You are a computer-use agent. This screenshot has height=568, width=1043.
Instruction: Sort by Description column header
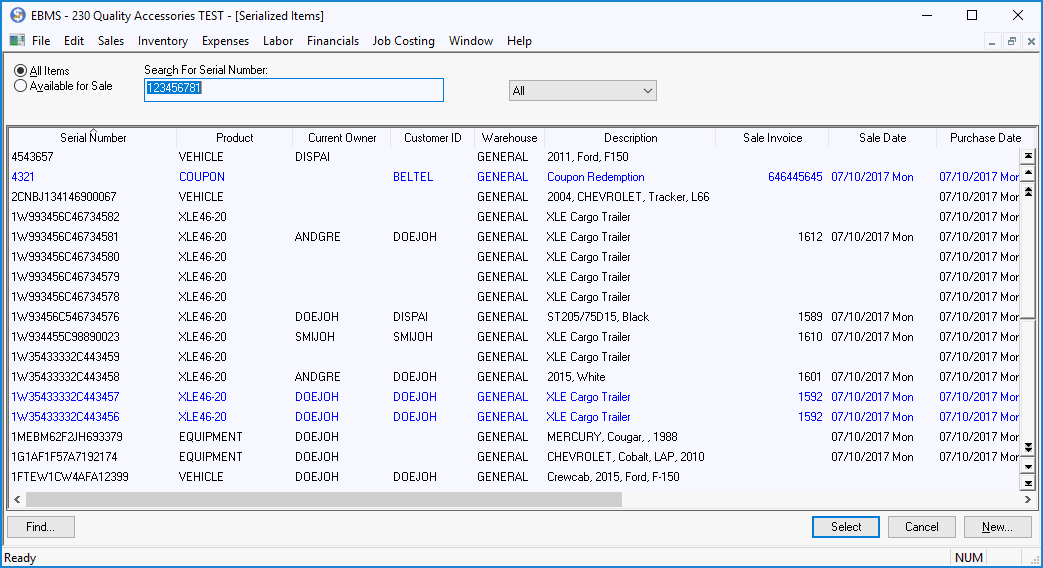630,138
